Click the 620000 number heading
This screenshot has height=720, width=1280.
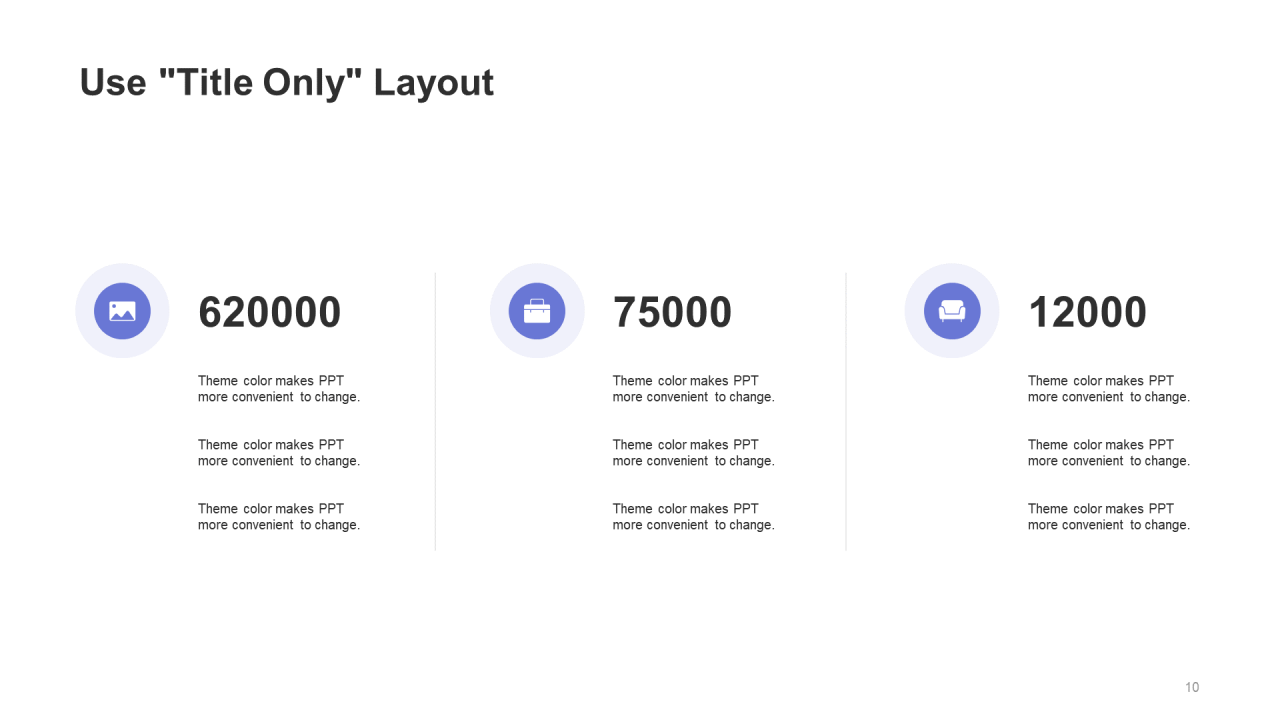pos(270,312)
